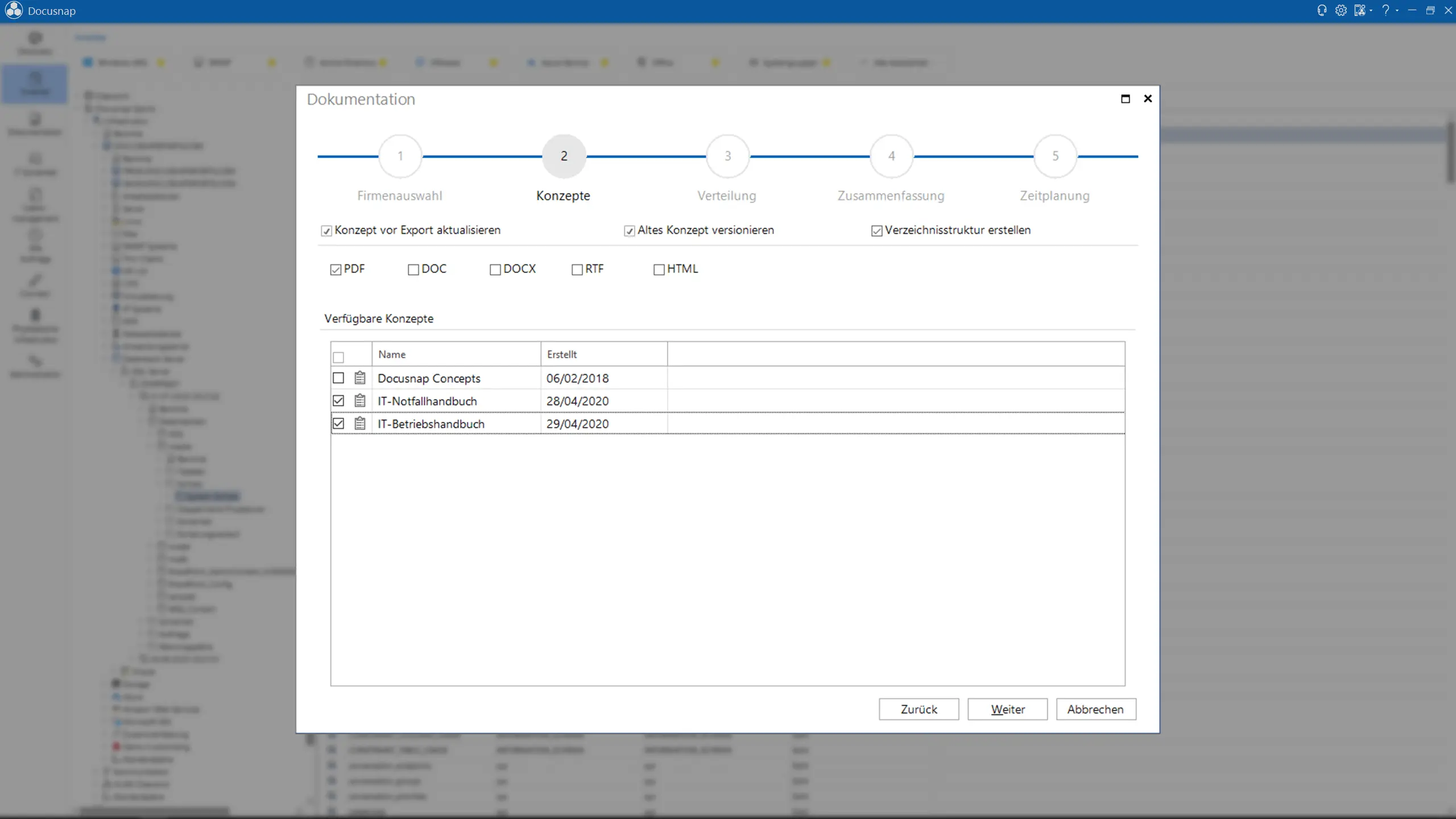Jump to wizard step 3 circle
The width and height of the screenshot is (1456, 819).
click(x=728, y=156)
